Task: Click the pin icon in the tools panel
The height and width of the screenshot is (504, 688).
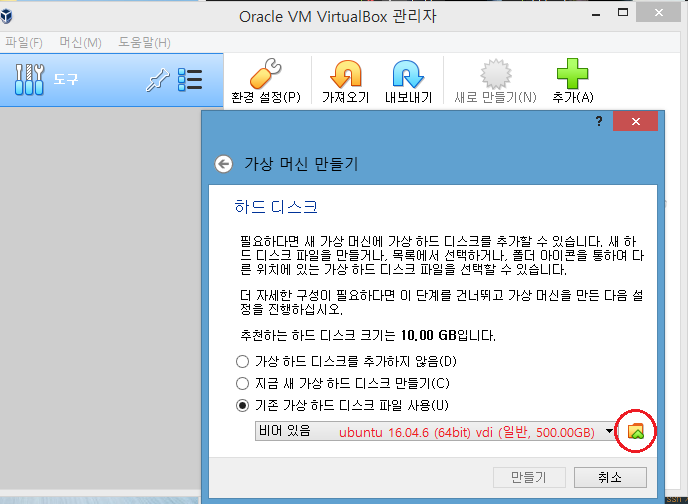Action: tap(157, 80)
